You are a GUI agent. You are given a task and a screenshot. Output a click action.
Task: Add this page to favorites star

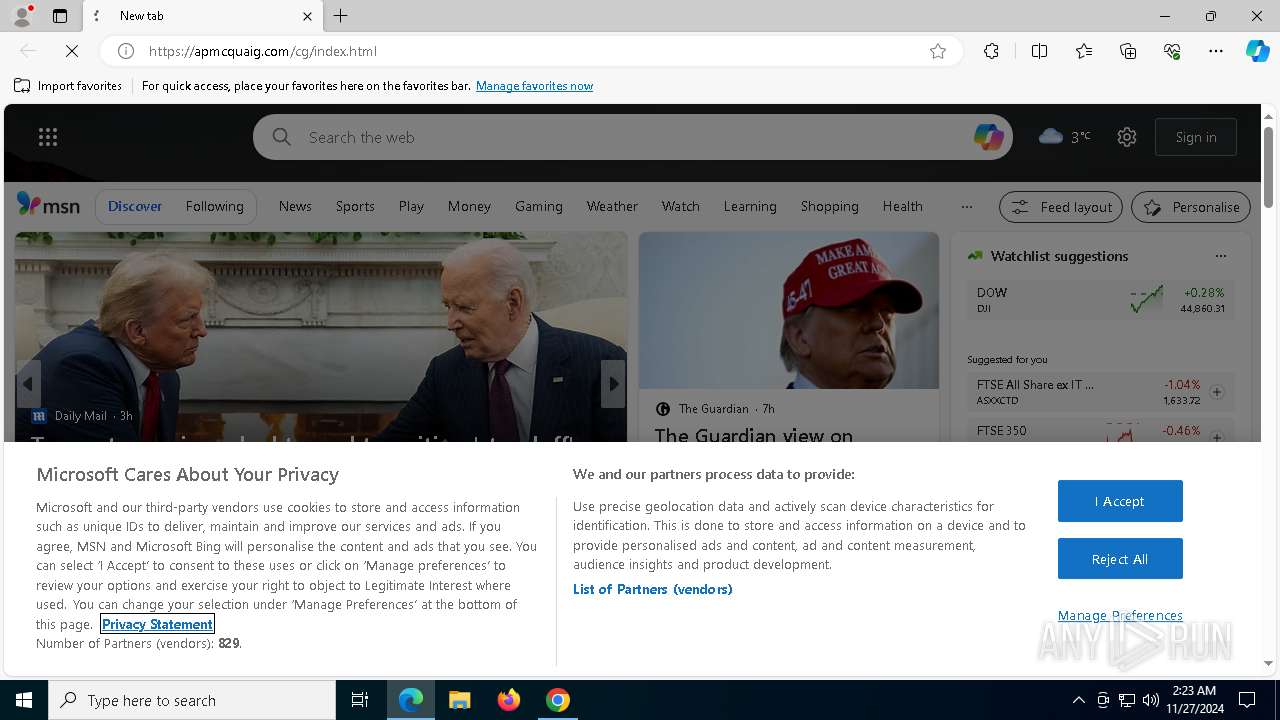point(938,51)
